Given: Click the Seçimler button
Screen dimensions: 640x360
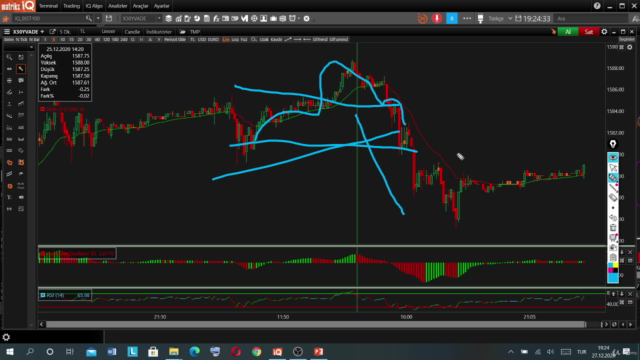Looking at the screenshot, I should pos(627,40).
